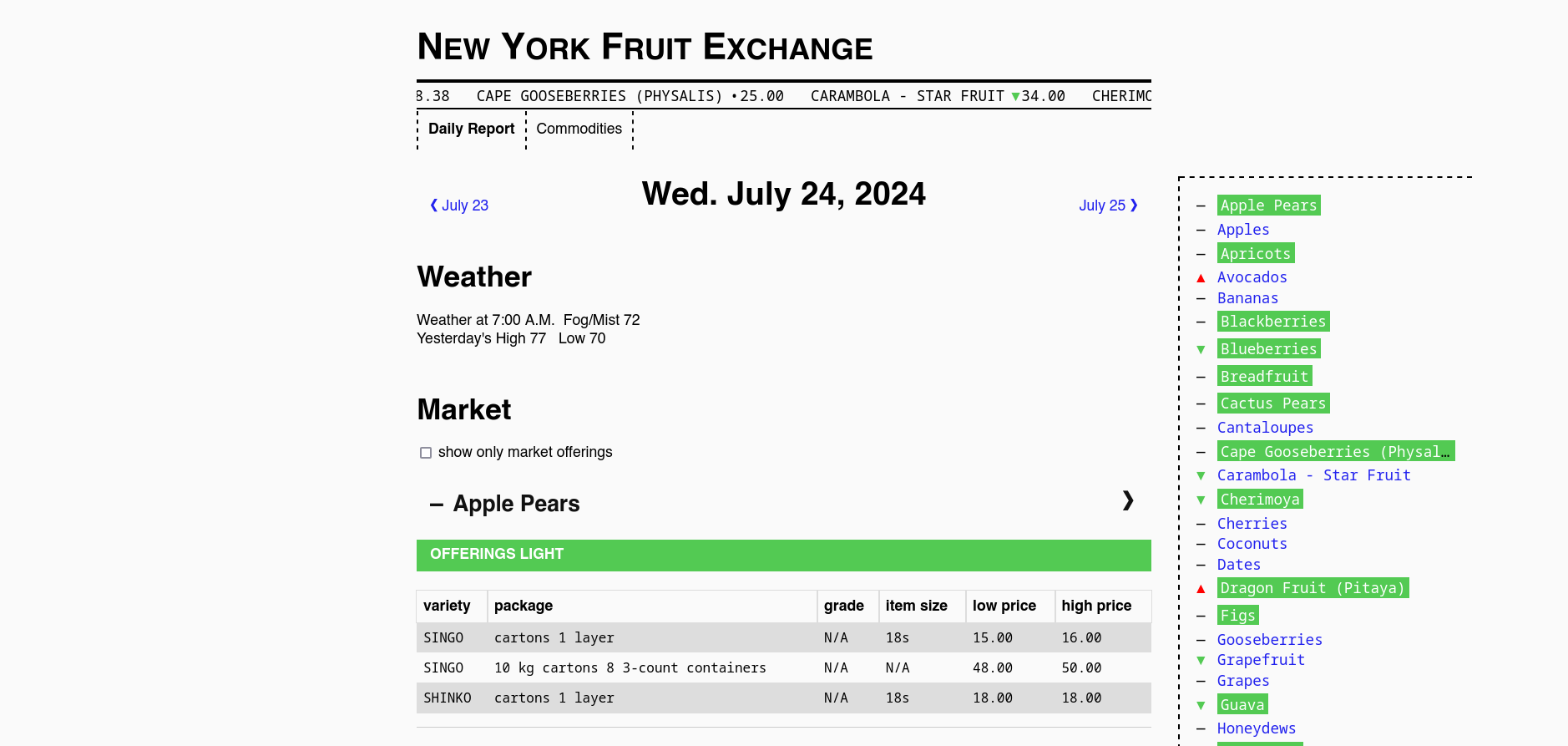Open Blackberries in the sidebar

(1273, 322)
